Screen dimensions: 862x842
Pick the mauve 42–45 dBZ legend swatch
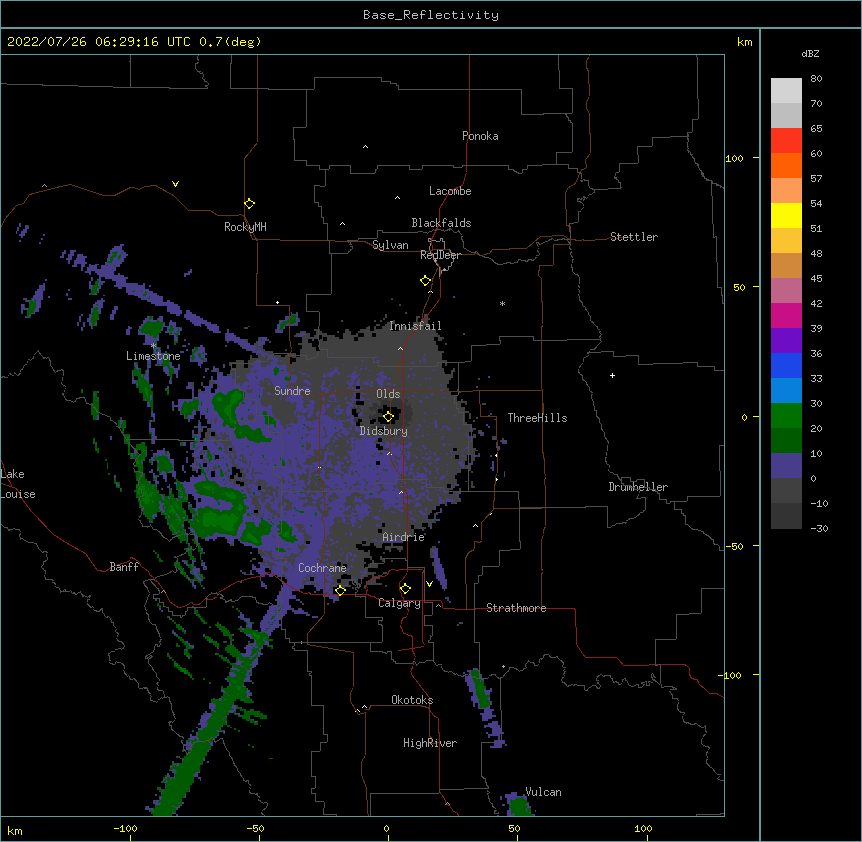[786, 291]
